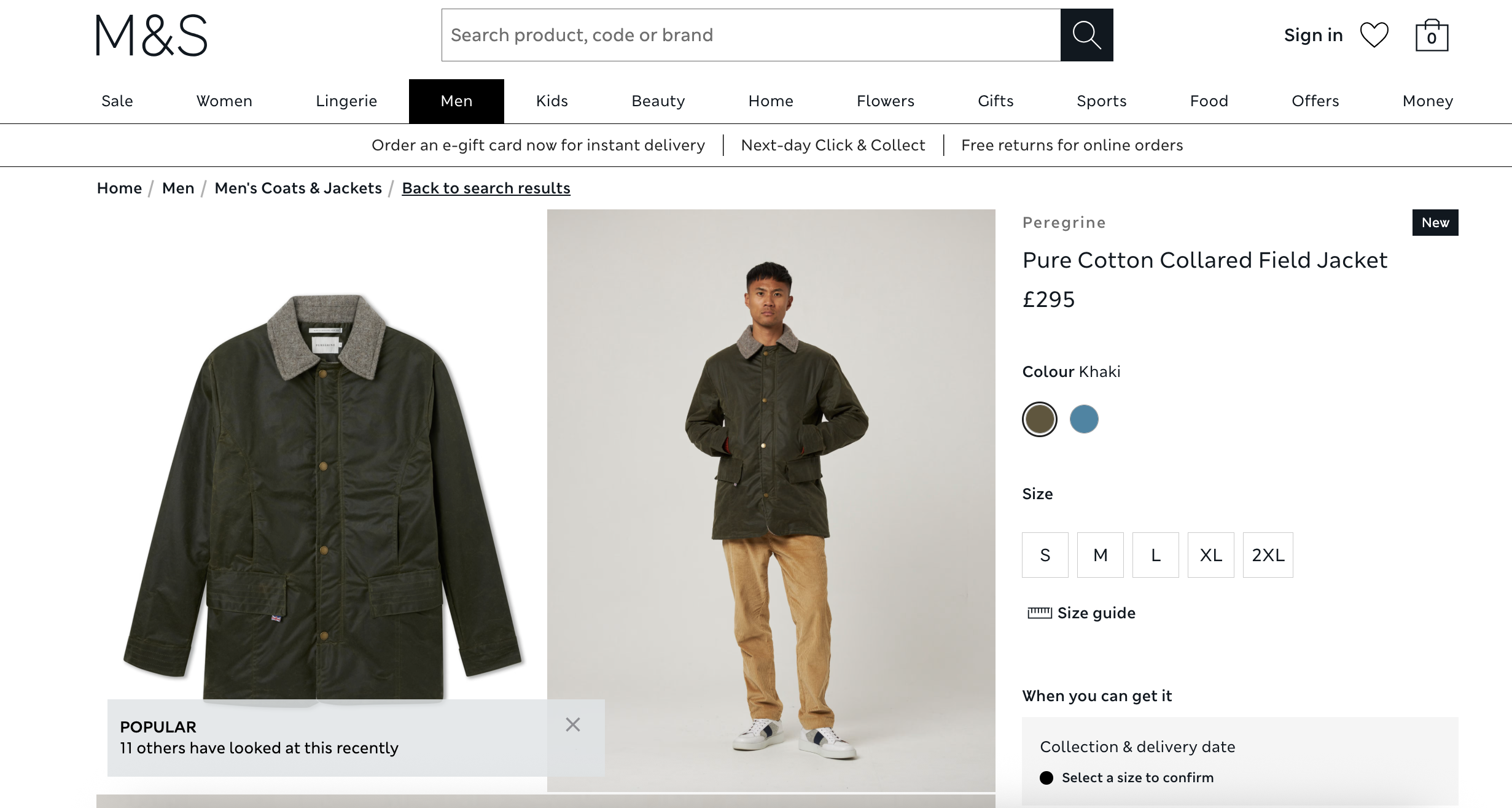Open the Men navigation menu
Viewport: 1512px width, 808px height.
coord(456,101)
